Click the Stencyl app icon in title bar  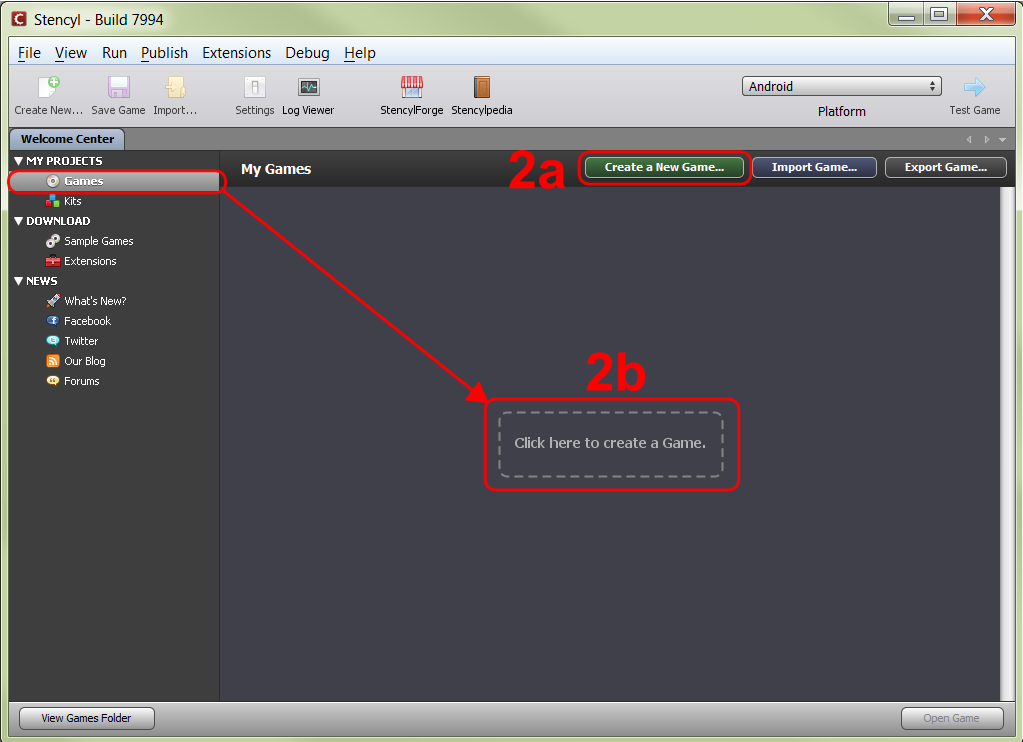(19, 19)
